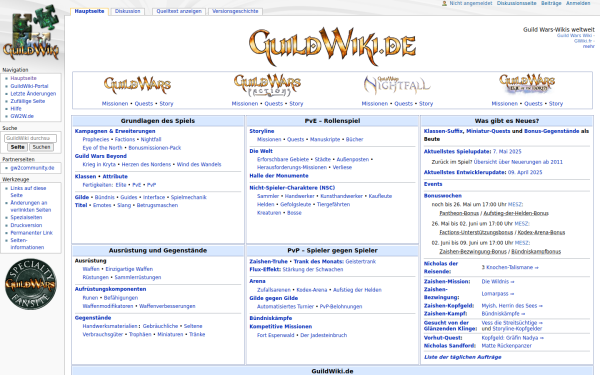
Task: Open the Guild Wars Prophecies logo
Action: (137, 85)
